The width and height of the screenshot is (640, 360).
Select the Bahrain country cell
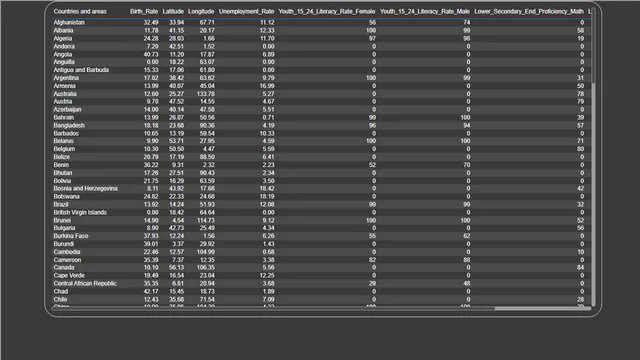[63, 118]
